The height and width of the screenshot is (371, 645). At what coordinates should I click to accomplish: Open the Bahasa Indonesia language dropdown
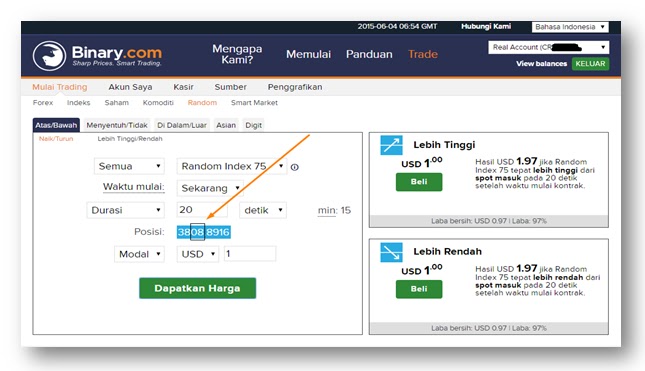click(x=570, y=27)
